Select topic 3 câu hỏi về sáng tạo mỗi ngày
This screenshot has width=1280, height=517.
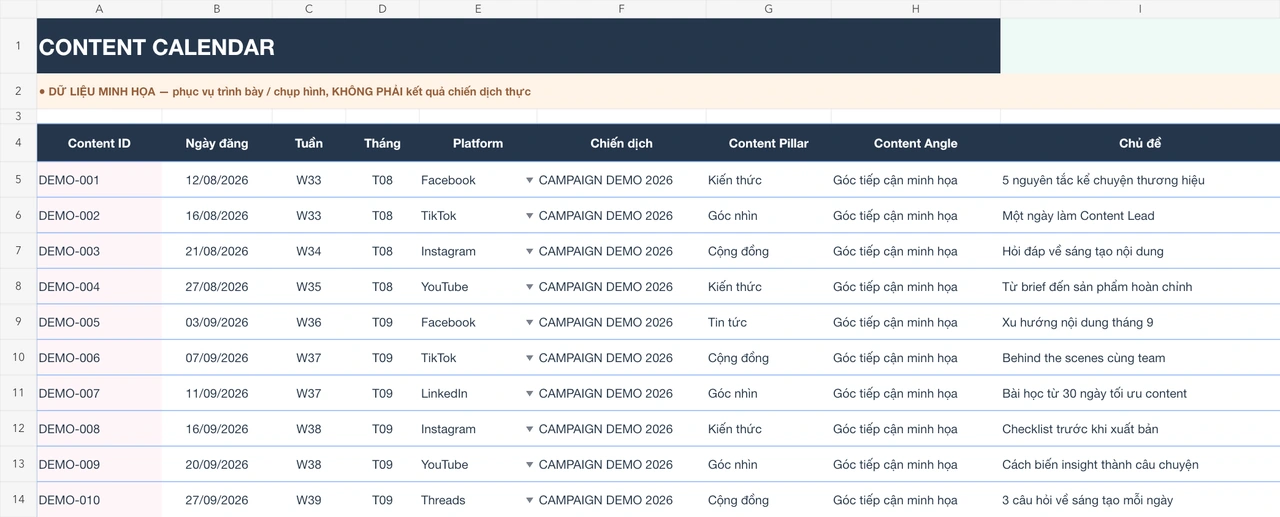point(1140,500)
